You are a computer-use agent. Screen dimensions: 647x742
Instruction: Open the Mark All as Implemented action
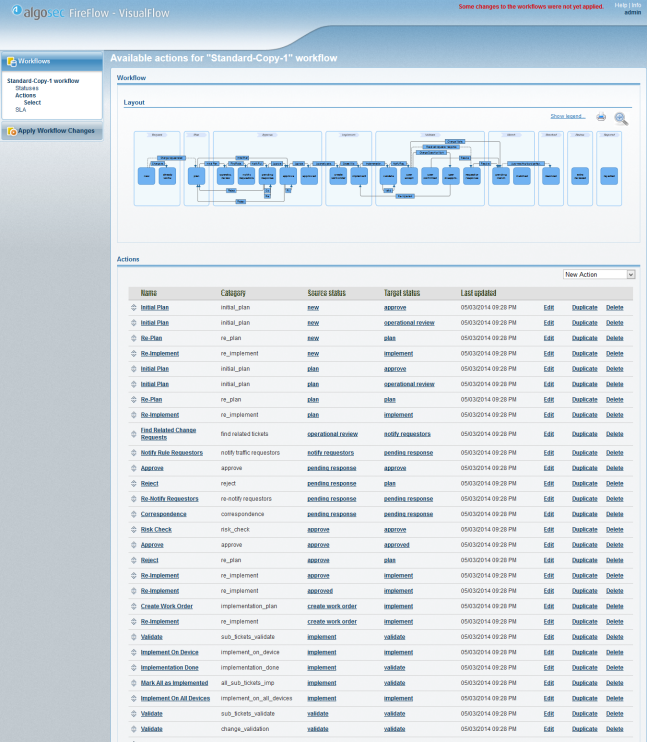click(175, 683)
